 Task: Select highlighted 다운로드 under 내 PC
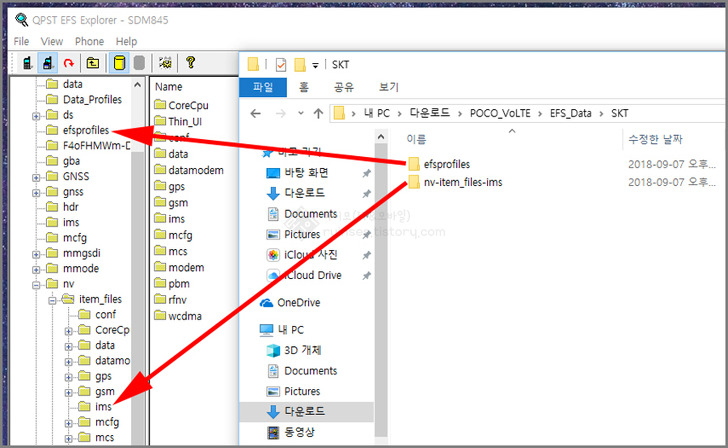[x=304, y=411]
